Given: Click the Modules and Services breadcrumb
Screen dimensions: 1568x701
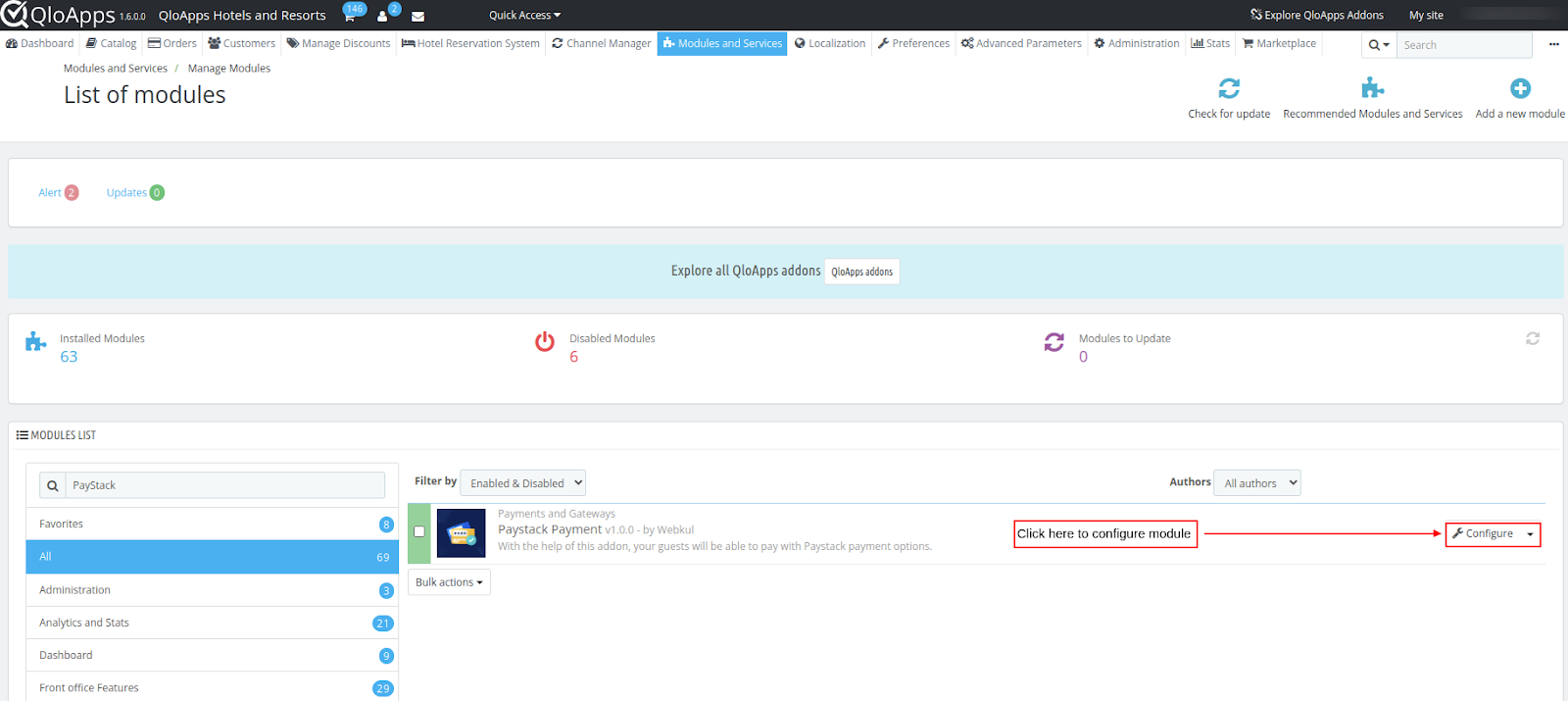Looking at the screenshot, I should (116, 69).
